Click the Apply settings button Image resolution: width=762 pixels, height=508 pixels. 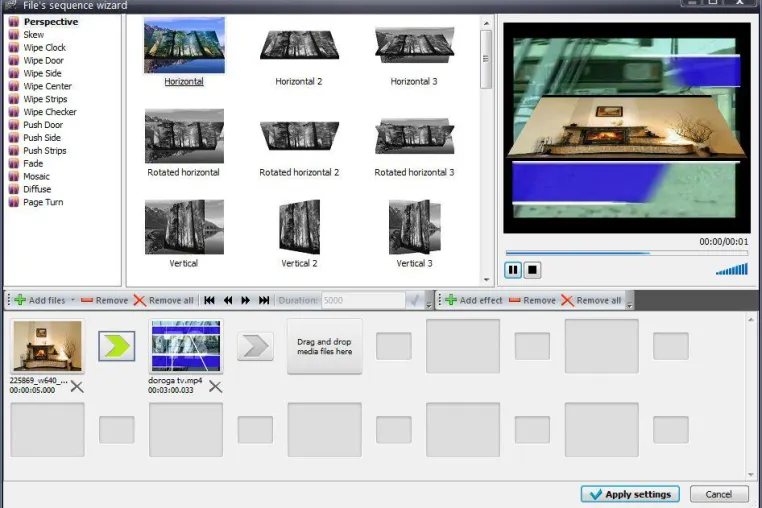click(x=630, y=494)
